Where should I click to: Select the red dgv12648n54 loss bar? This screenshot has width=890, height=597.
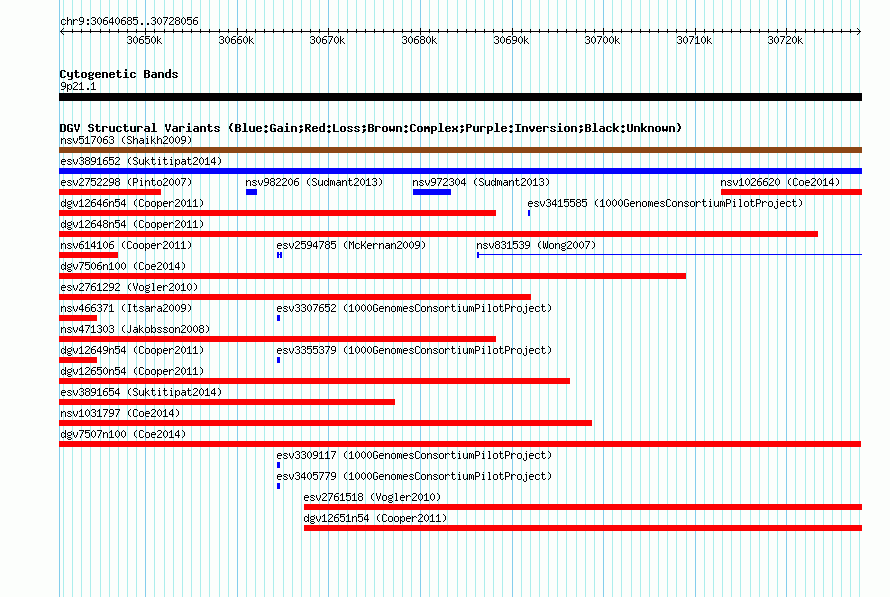pyautogui.click(x=438, y=234)
